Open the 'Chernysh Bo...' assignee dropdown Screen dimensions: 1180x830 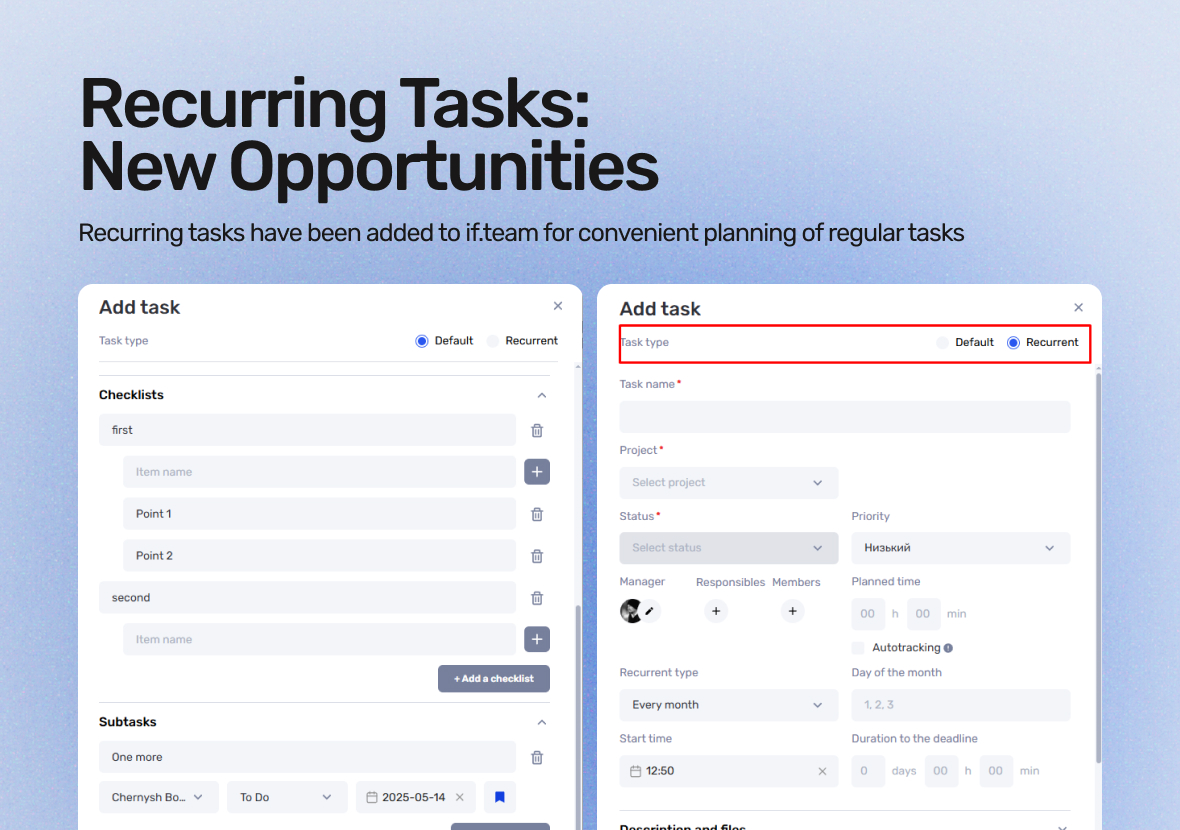click(159, 797)
